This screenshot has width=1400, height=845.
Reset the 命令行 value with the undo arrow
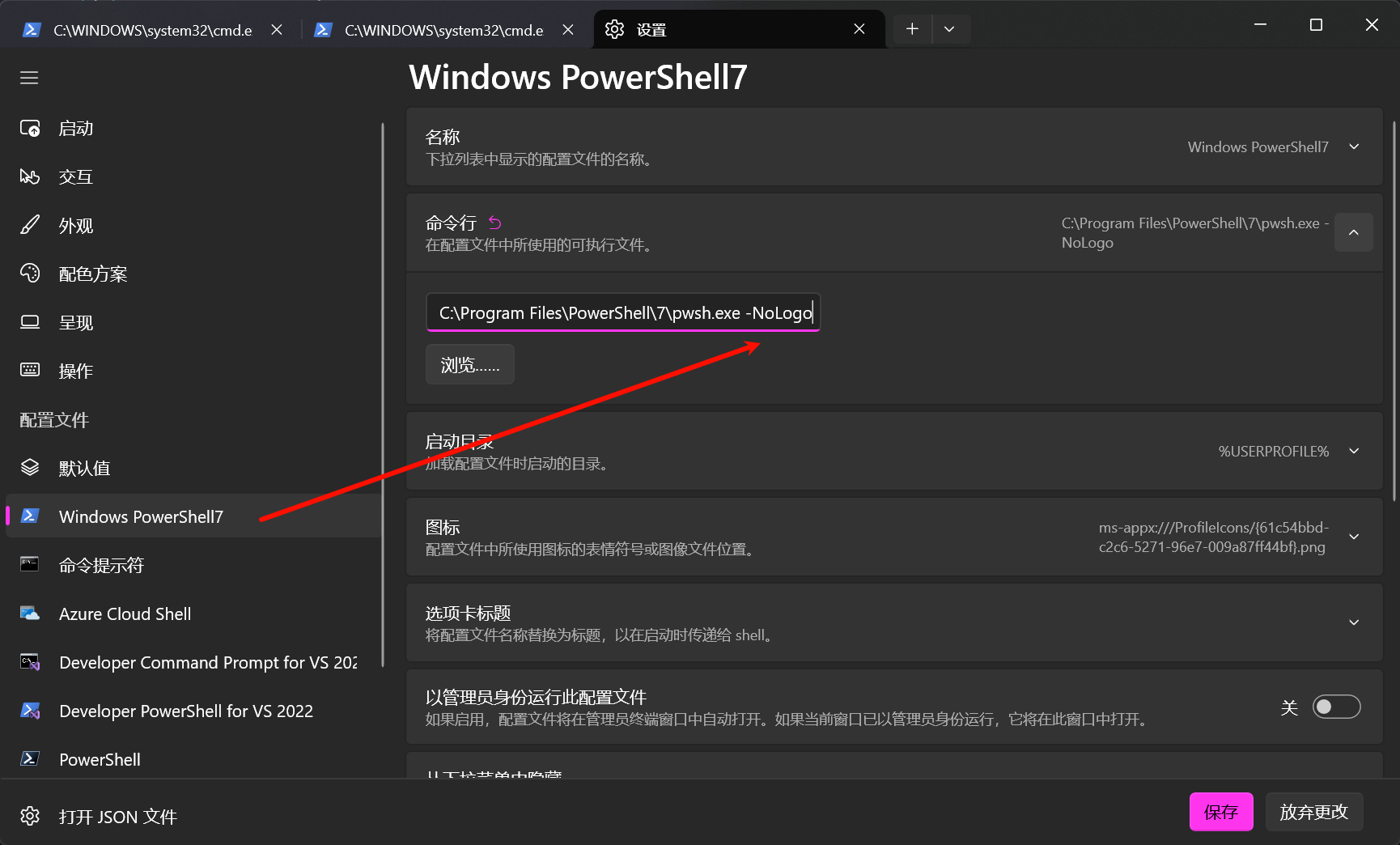pyautogui.click(x=495, y=223)
